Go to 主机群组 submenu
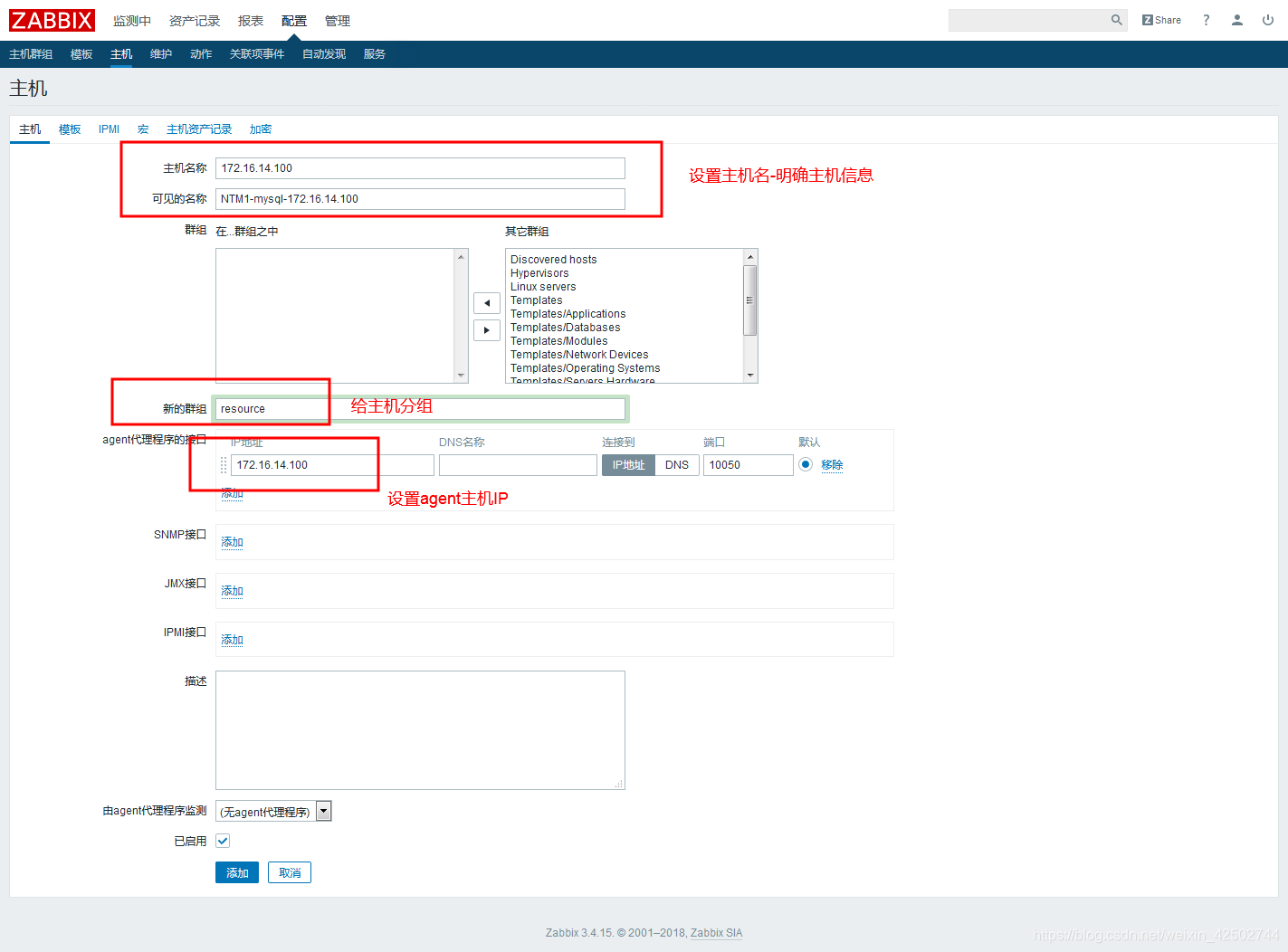The height and width of the screenshot is (952, 1288). point(31,54)
